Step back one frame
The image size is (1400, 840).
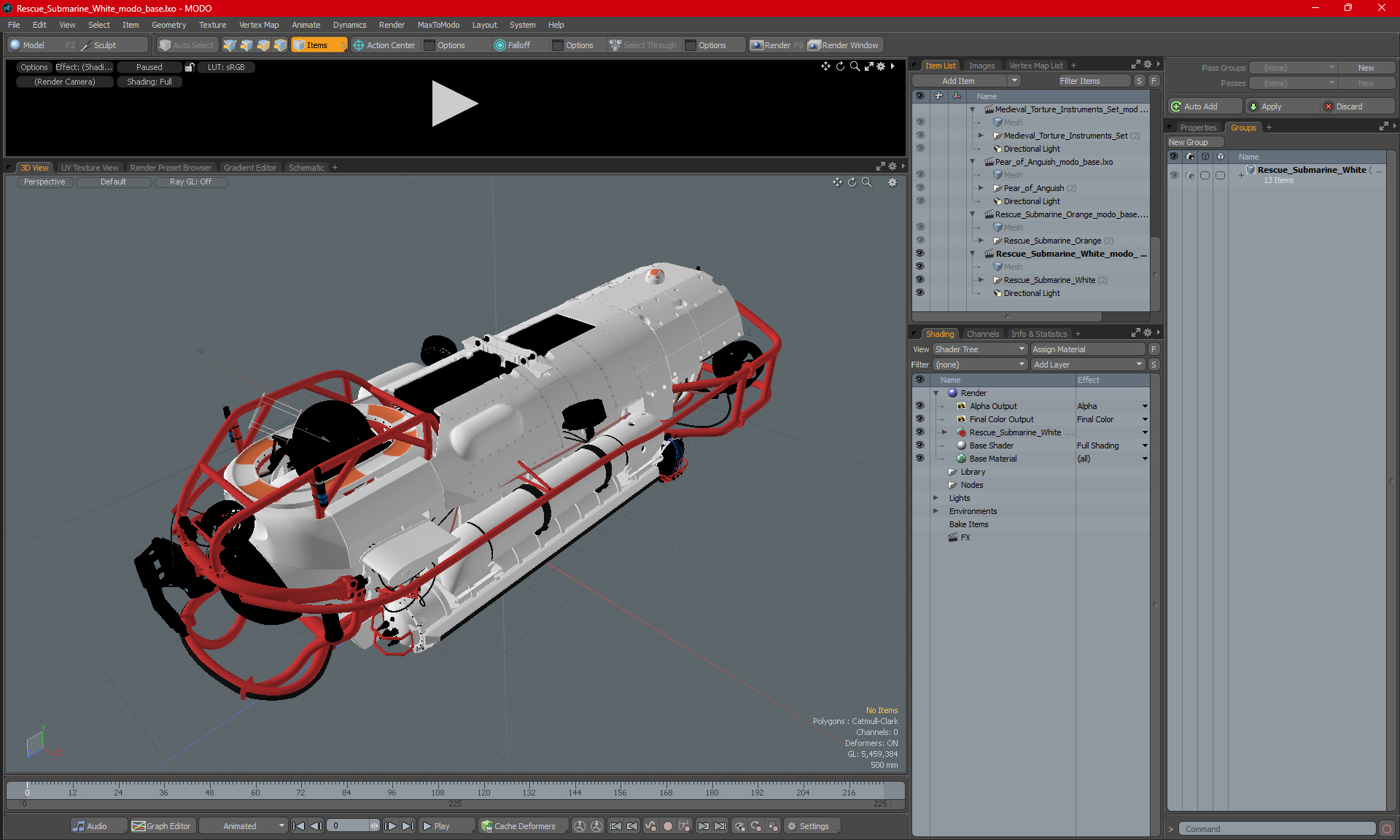(x=316, y=826)
